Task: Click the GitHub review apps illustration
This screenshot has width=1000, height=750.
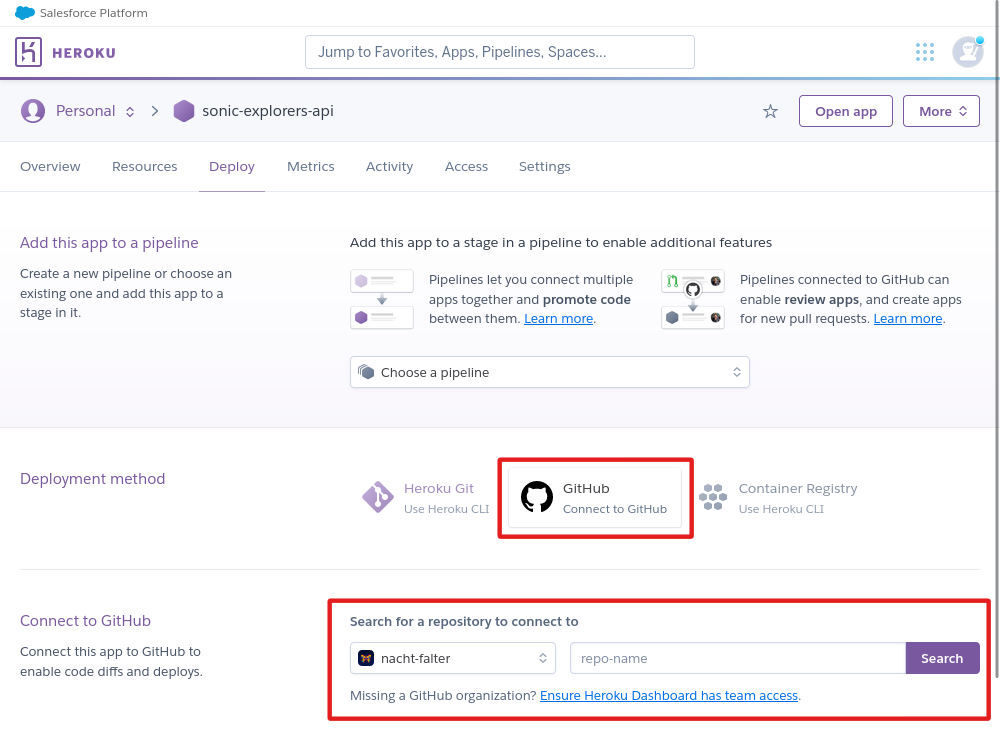Action: click(693, 299)
